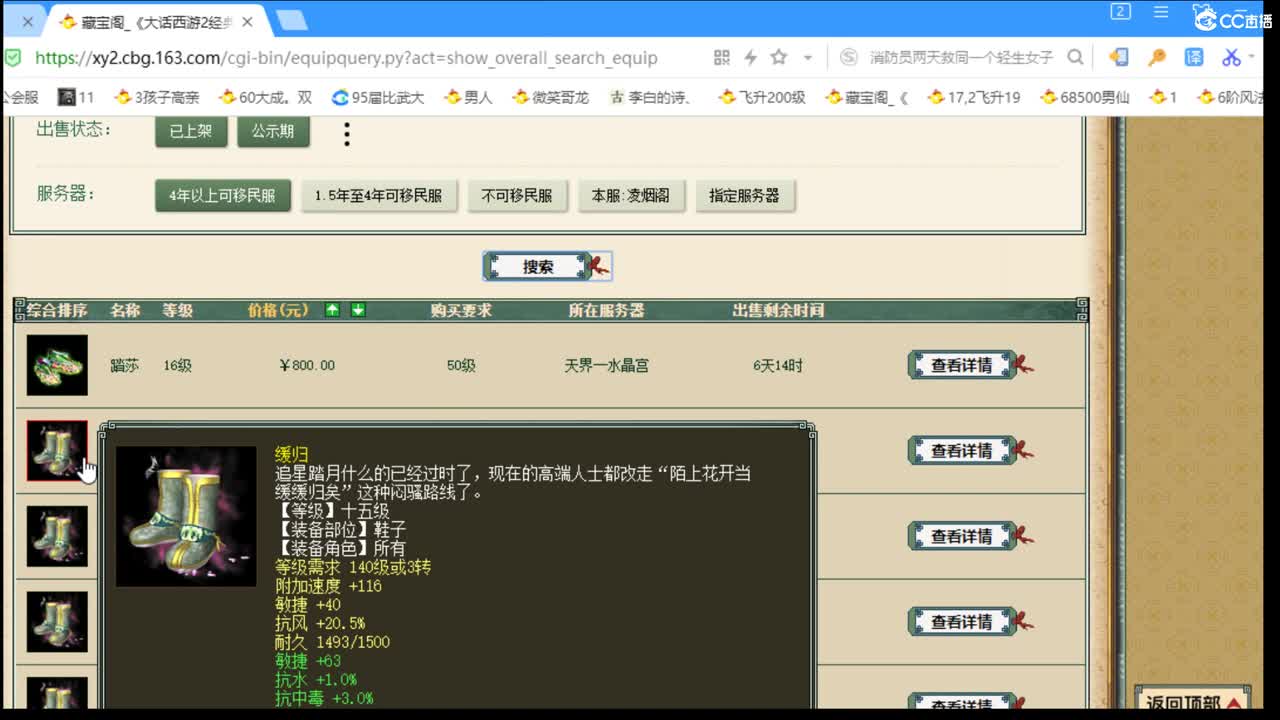
Task: Click the 搜索 search button
Action: 546,266
